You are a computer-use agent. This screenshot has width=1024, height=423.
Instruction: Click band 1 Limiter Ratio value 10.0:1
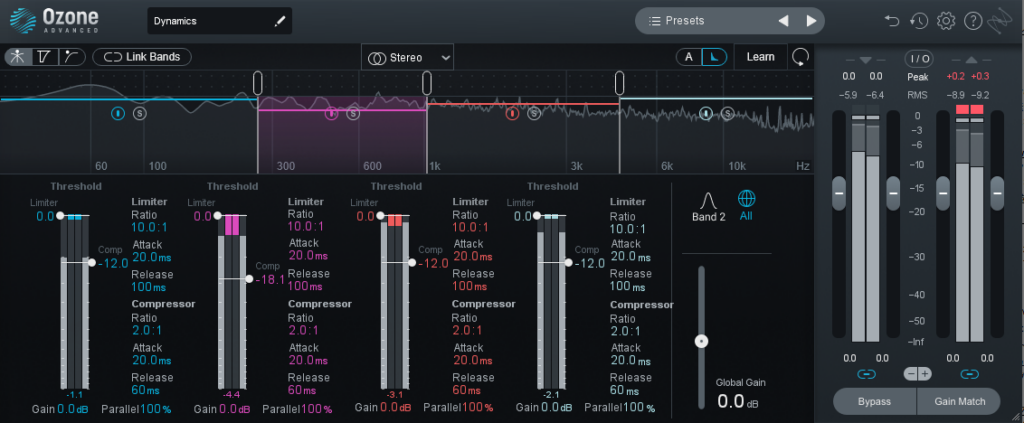click(x=151, y=228)
